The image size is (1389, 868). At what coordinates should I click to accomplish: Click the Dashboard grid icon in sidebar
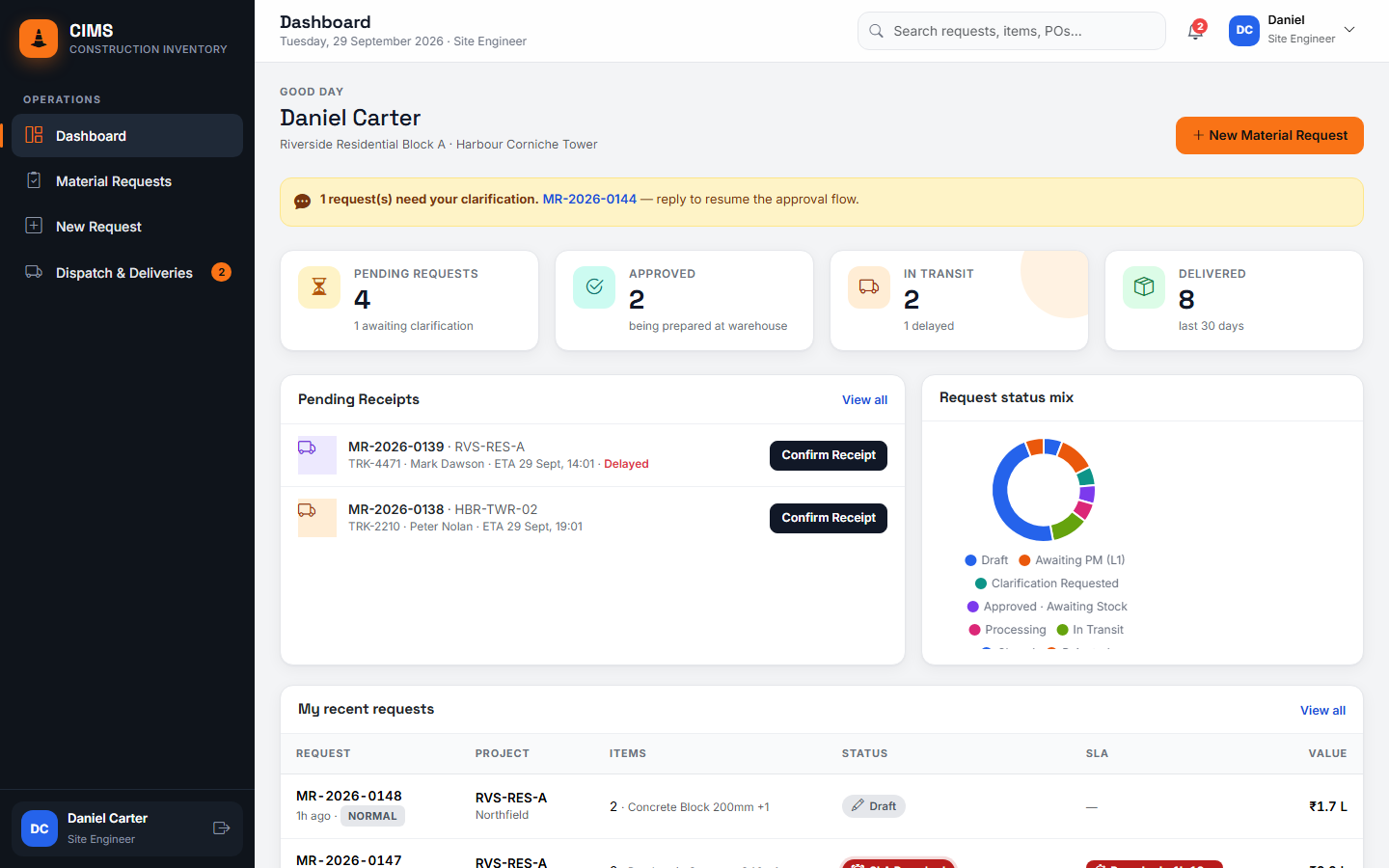(x=34, y=135)
